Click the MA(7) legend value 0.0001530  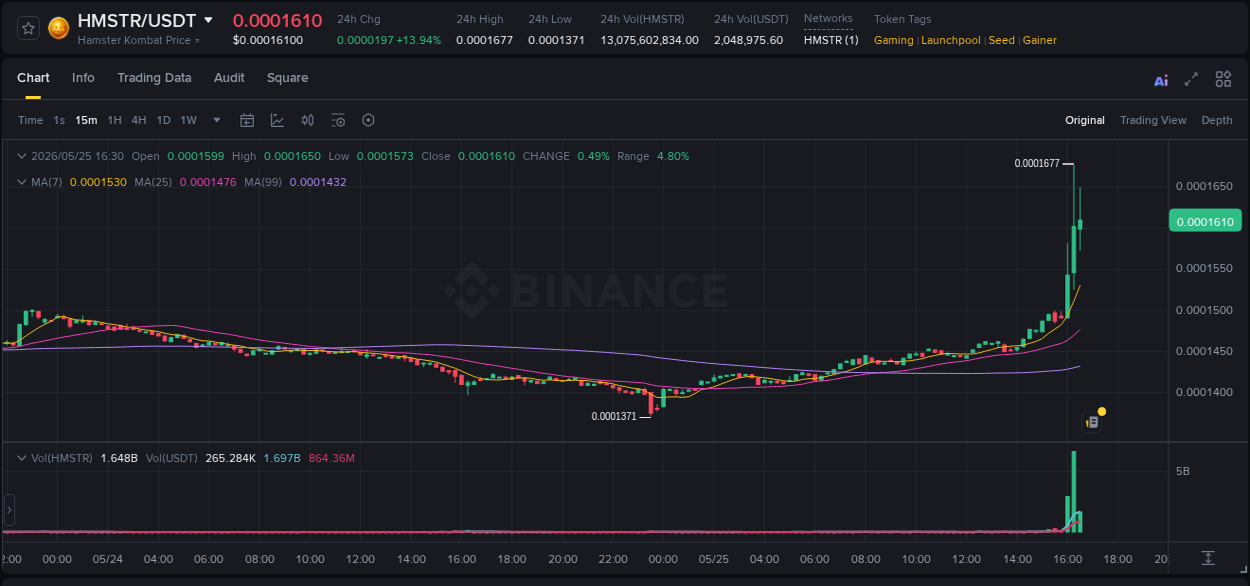coord(98,182)
